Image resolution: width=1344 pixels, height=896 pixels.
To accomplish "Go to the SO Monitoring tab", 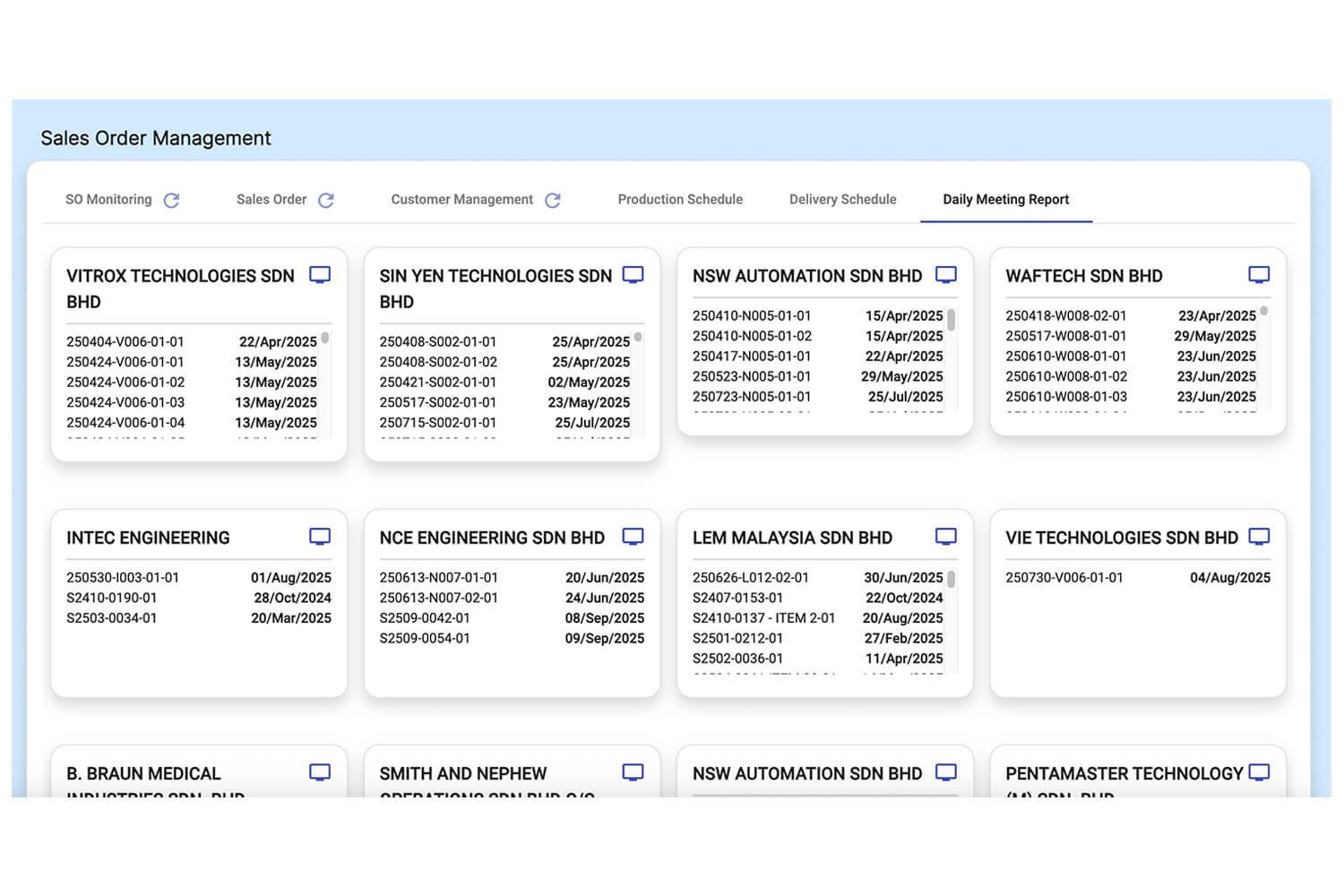I will [108, 200].
